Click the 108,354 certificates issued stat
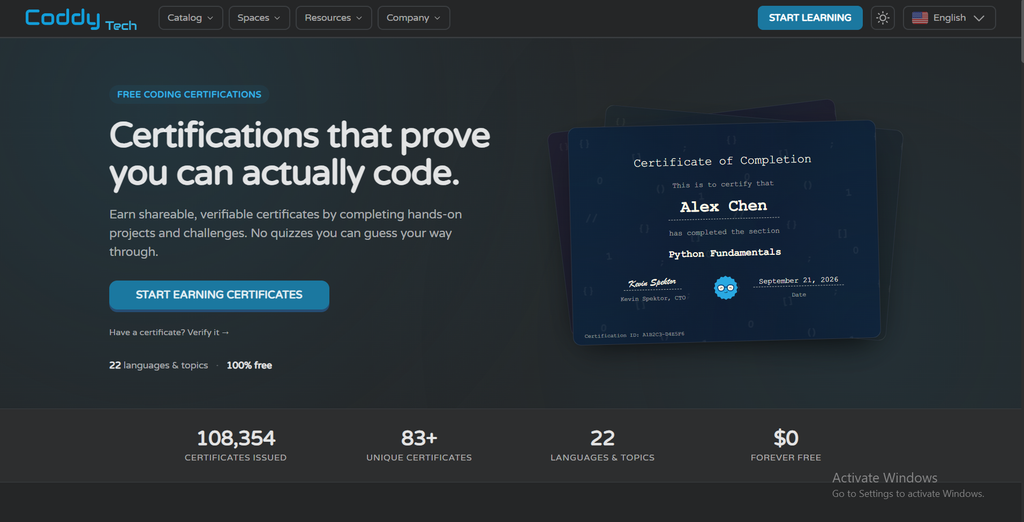Image resolution: width=1024 pixels, height=522 pixels. 236,445
